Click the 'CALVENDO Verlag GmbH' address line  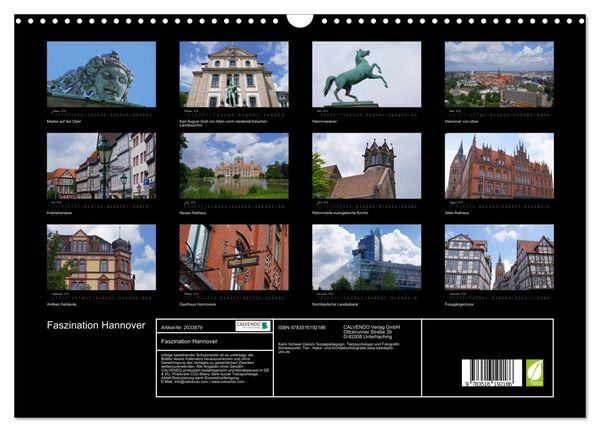pyautogui.click(x=372, y=327)
